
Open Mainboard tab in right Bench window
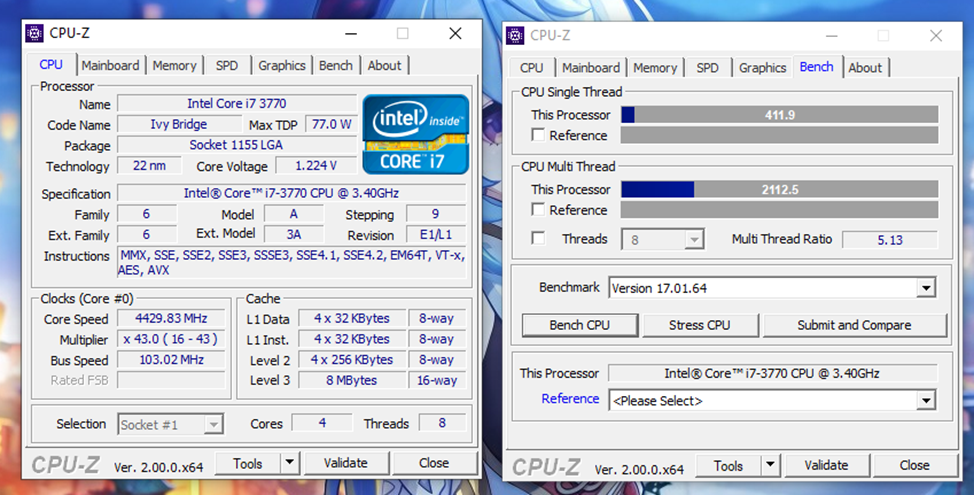tap(591, 68)
